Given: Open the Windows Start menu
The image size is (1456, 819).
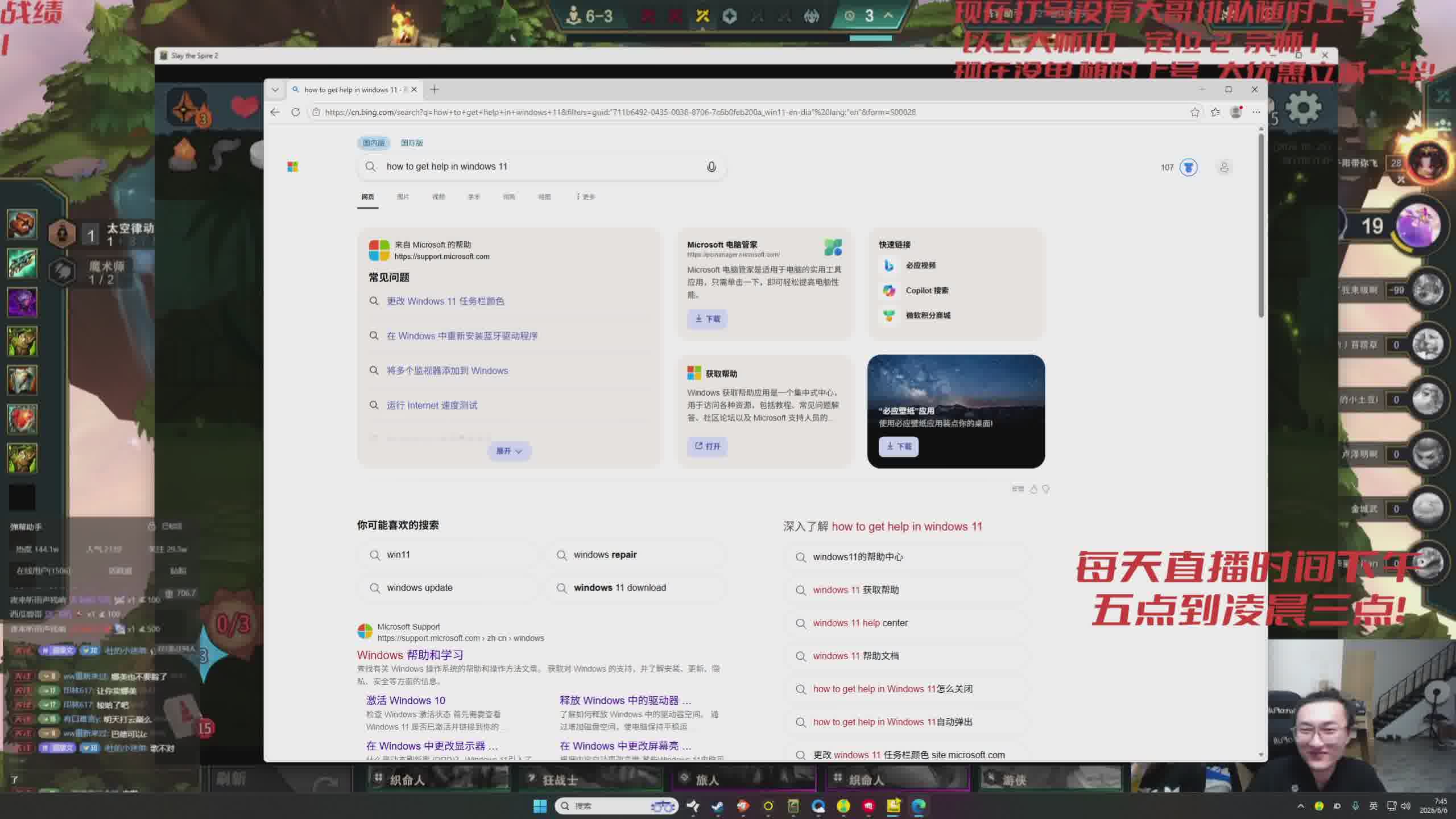Looking at the screenshot, I should click(x=540, y=806).
